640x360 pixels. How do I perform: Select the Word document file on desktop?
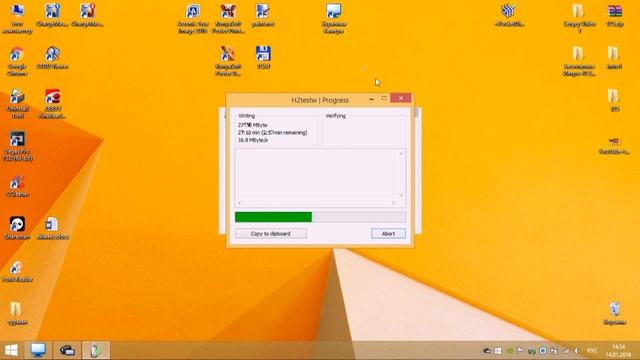[x=52, y=228]
